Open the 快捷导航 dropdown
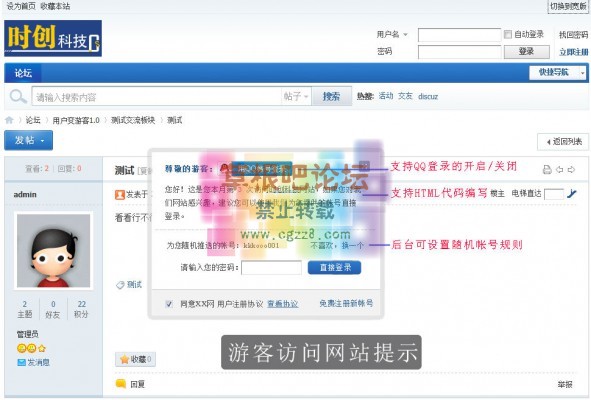The height and width of the screenshot is (400, 591). [558, 72]
